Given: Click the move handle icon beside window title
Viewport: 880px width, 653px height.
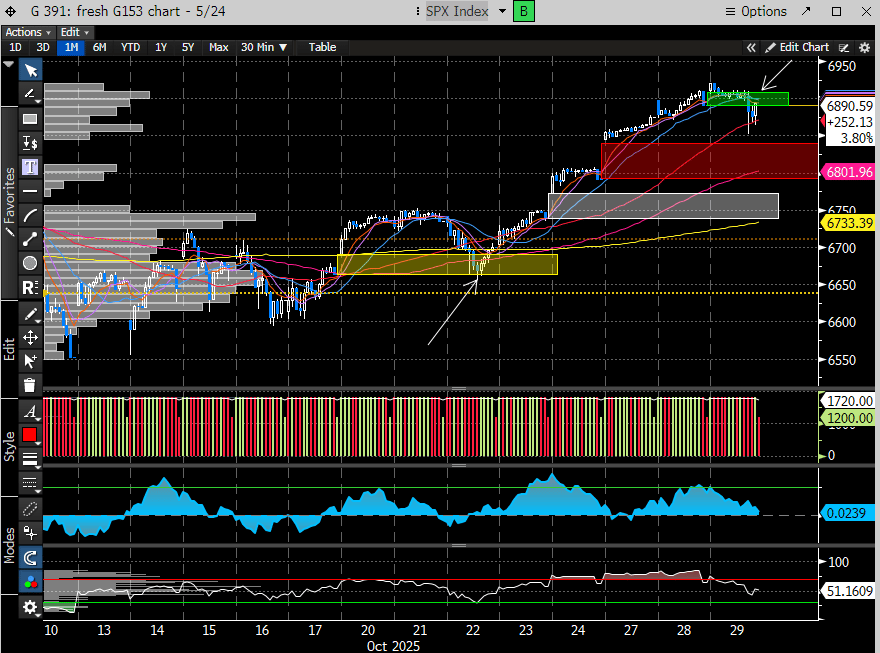Looking at the screenshot, I should point(11,11).
